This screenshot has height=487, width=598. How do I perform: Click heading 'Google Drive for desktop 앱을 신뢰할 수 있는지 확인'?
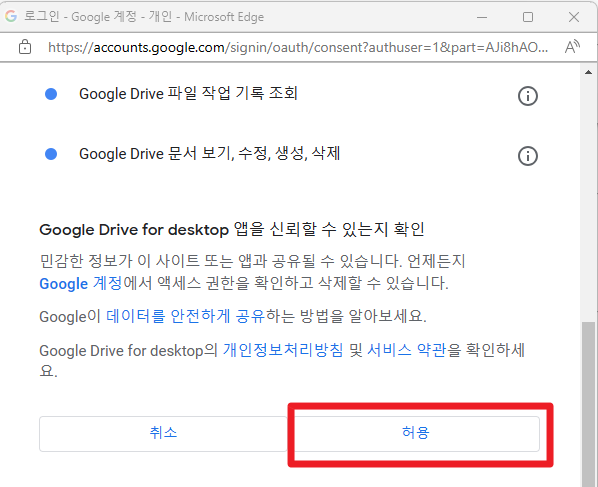click(x=232, y=230)
